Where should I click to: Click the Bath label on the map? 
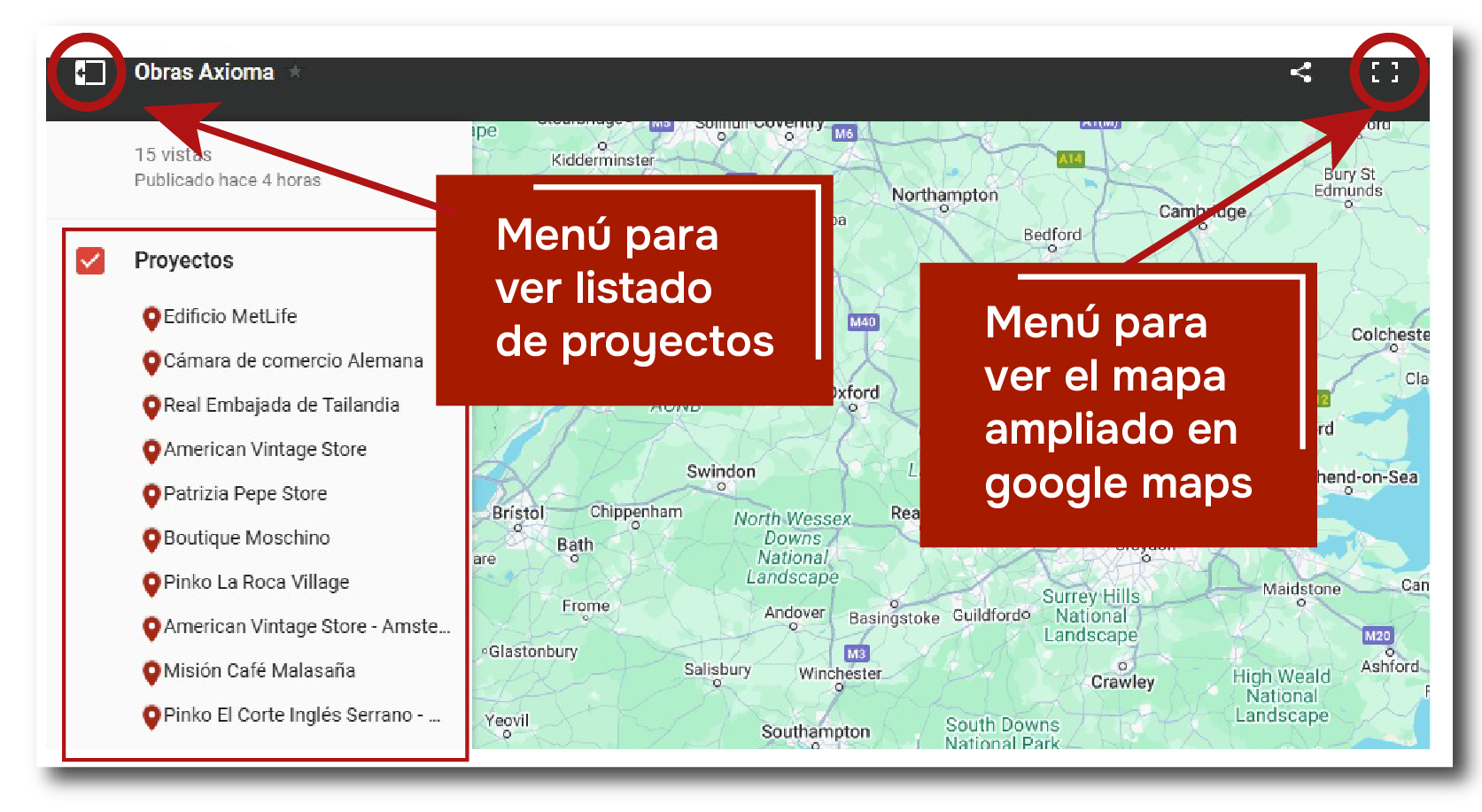(575, 545)
